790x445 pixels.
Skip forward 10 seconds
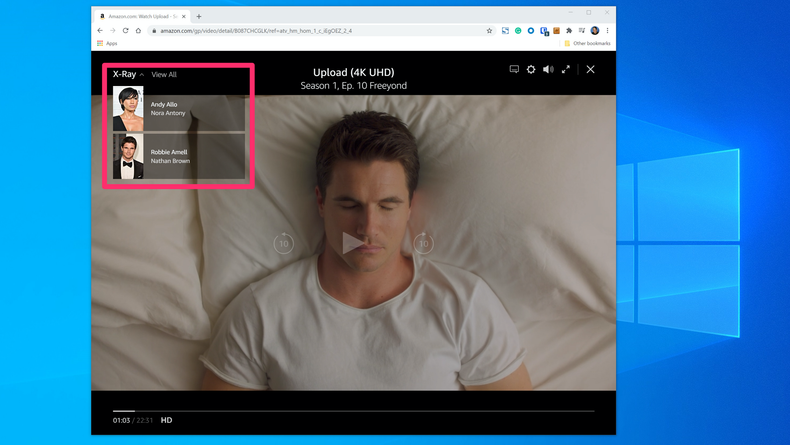[423, 243]
